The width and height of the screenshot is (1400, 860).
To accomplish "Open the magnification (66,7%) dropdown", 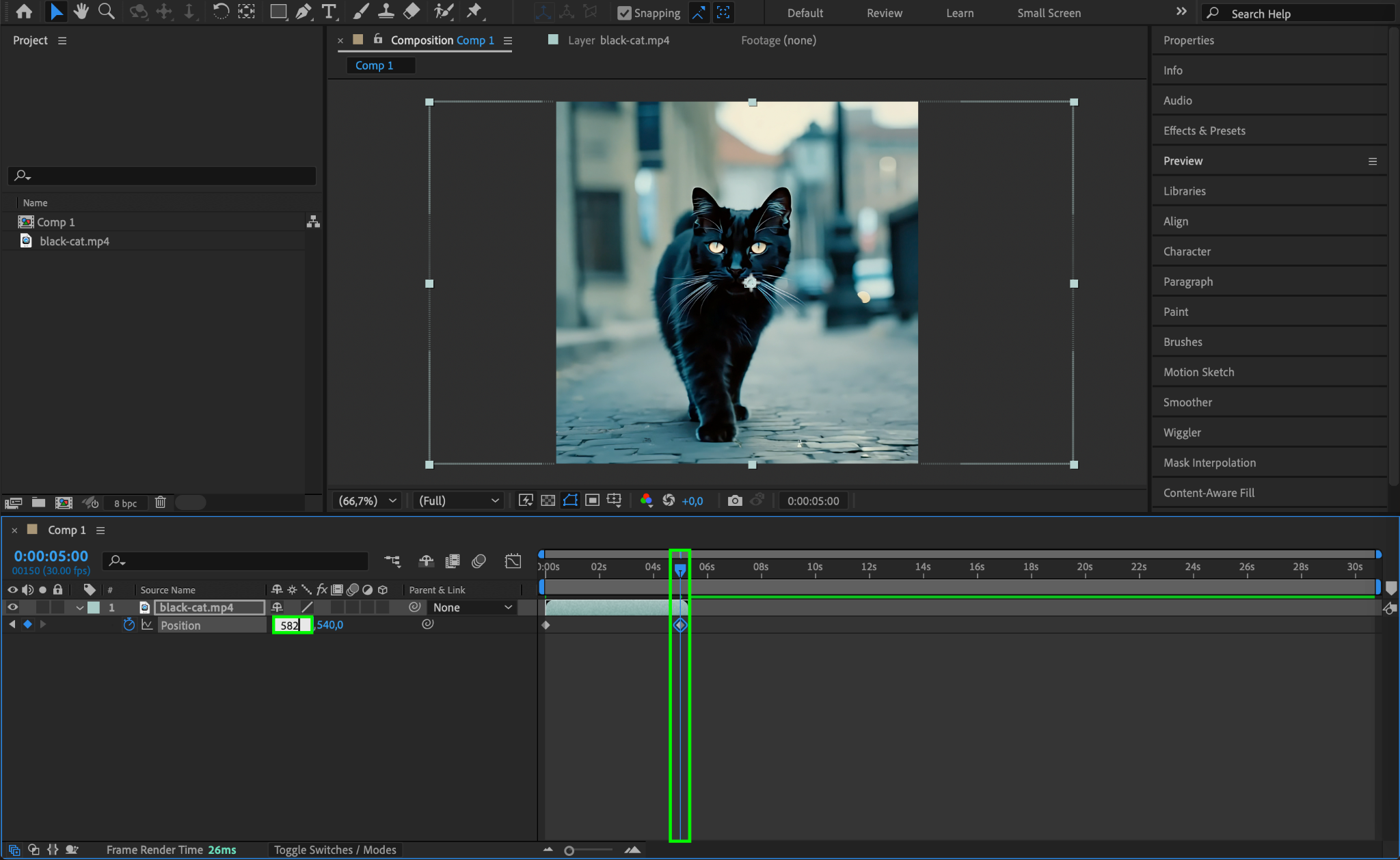I will coord(368,500).
